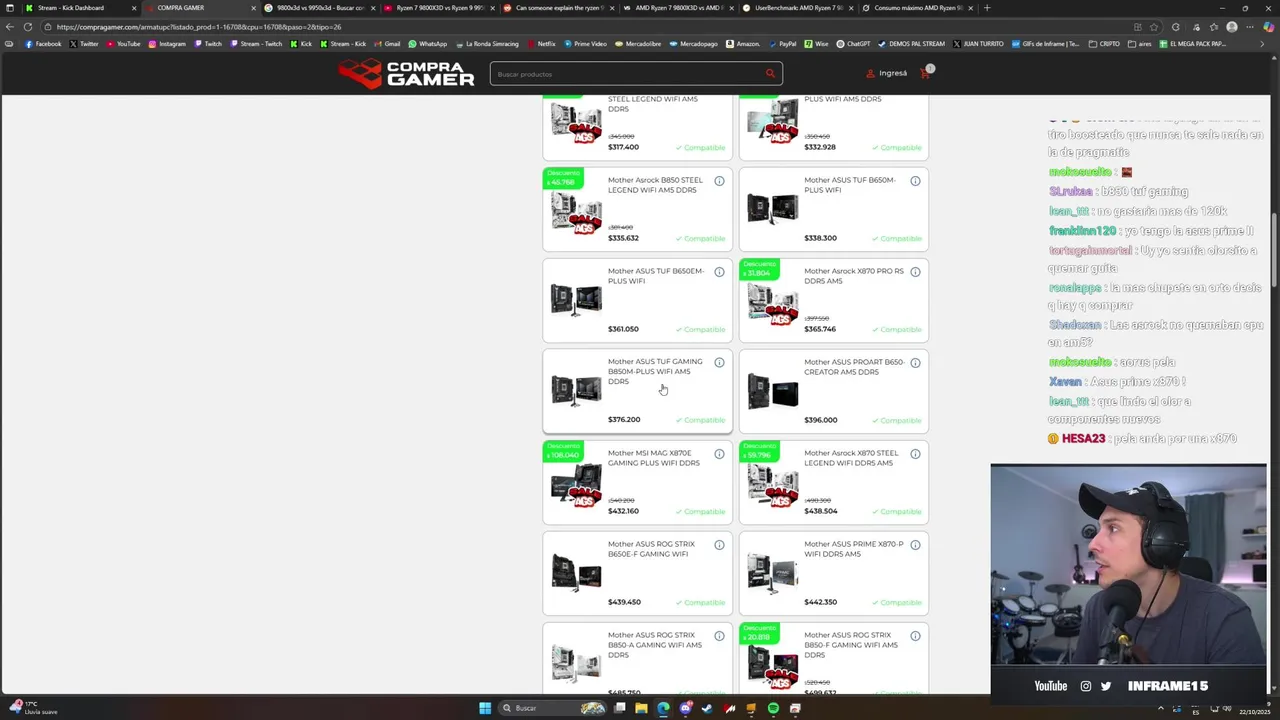Select Mother ASUS TUF GAMING B850M-PLUS WIFI title
The image size is (1280, 720).
tap(655, 371)
